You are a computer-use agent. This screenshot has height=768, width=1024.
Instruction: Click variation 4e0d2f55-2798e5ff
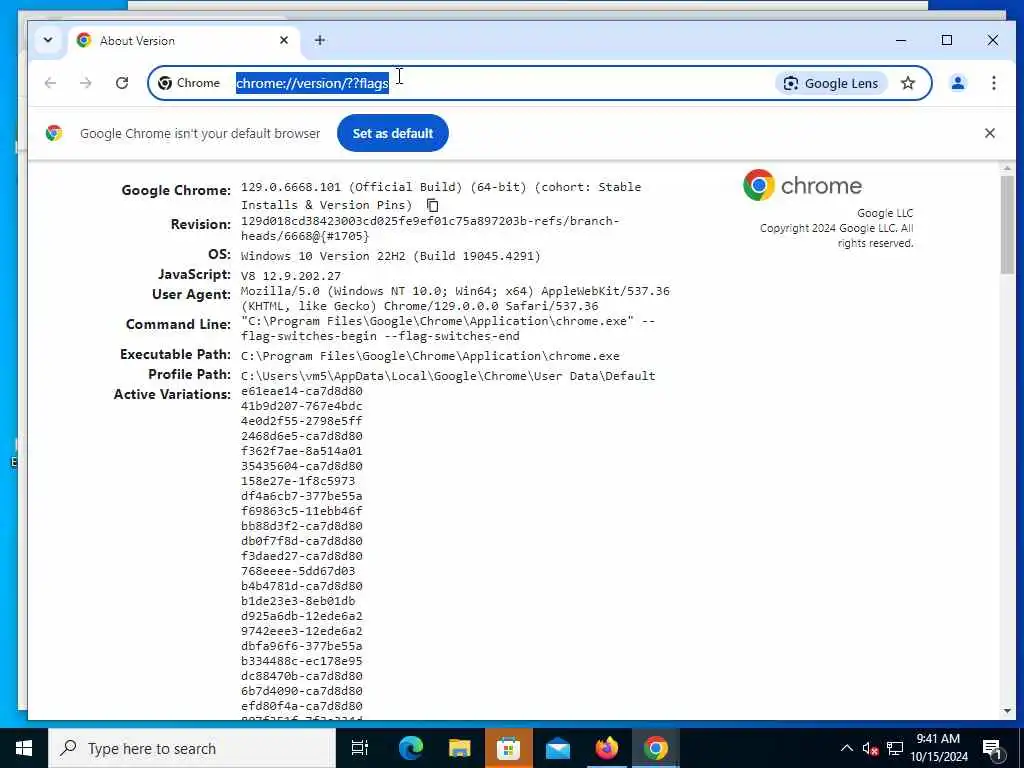pos(302,421)
